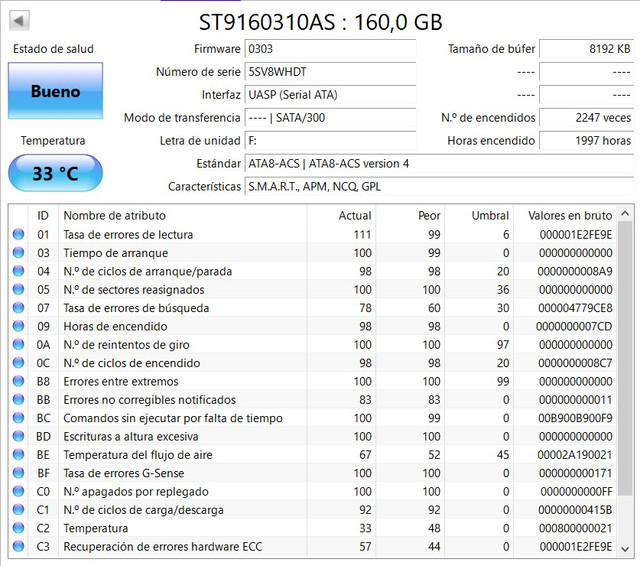Click status dot for attribute BB
This screenshot has width=640, height=566.
[18, 400]
